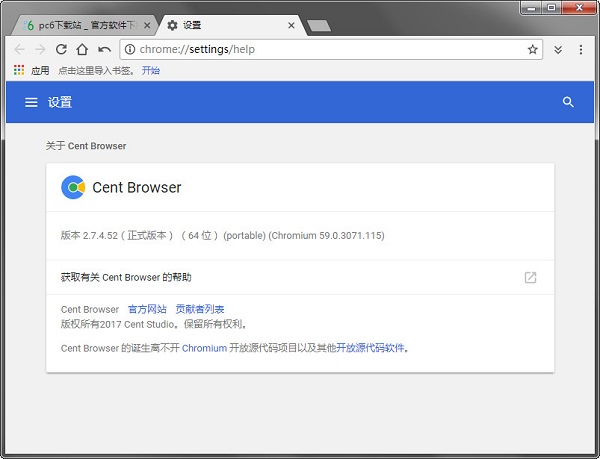
Task: Go to the home page icon
Action: [82, 49]
